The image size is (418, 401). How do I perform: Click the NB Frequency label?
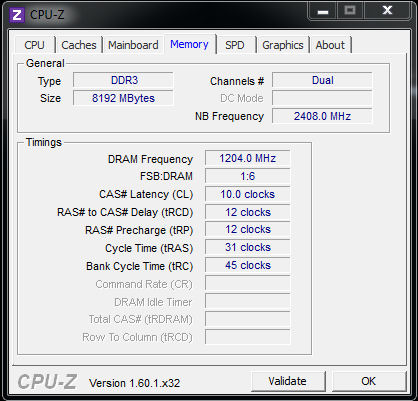point(229,116)
